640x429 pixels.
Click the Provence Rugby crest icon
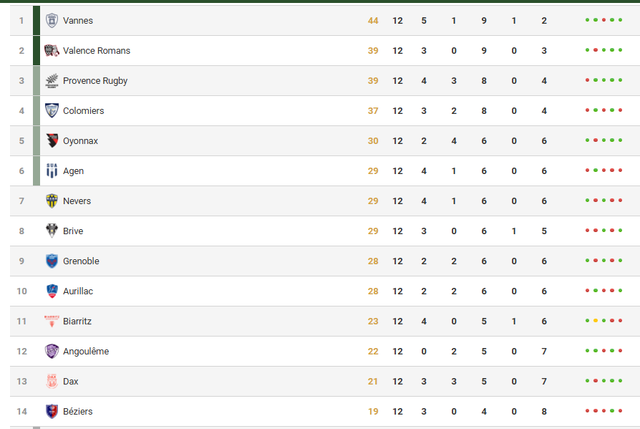click(x=52, y=81)
